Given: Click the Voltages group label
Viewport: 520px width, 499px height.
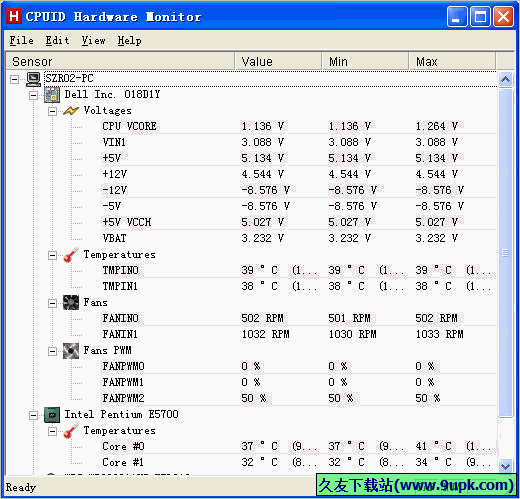Looking at the screenshot, I should click(107, 111).
